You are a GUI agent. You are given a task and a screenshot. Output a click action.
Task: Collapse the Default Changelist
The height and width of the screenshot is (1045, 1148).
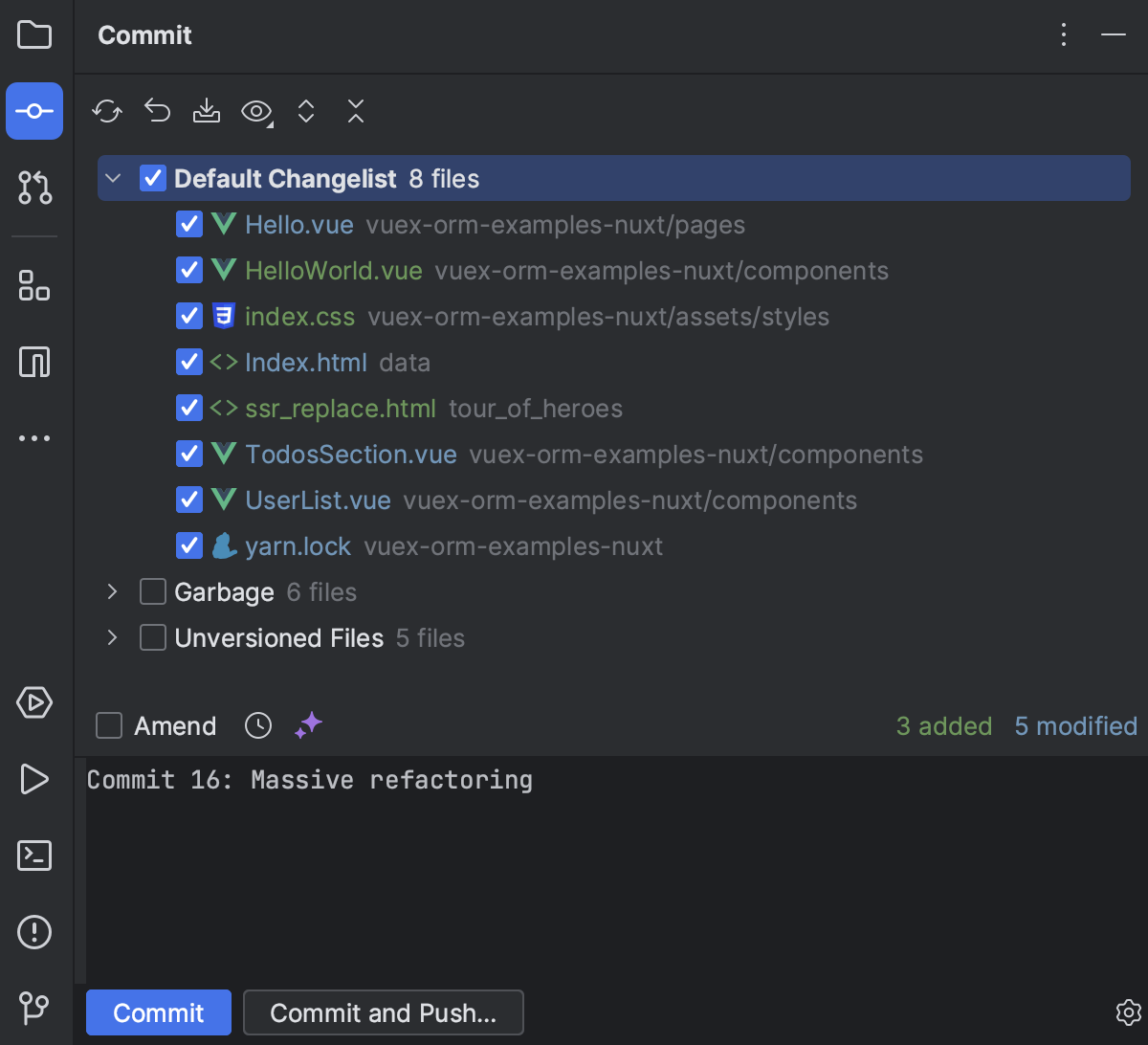click(x=113, y=179)
